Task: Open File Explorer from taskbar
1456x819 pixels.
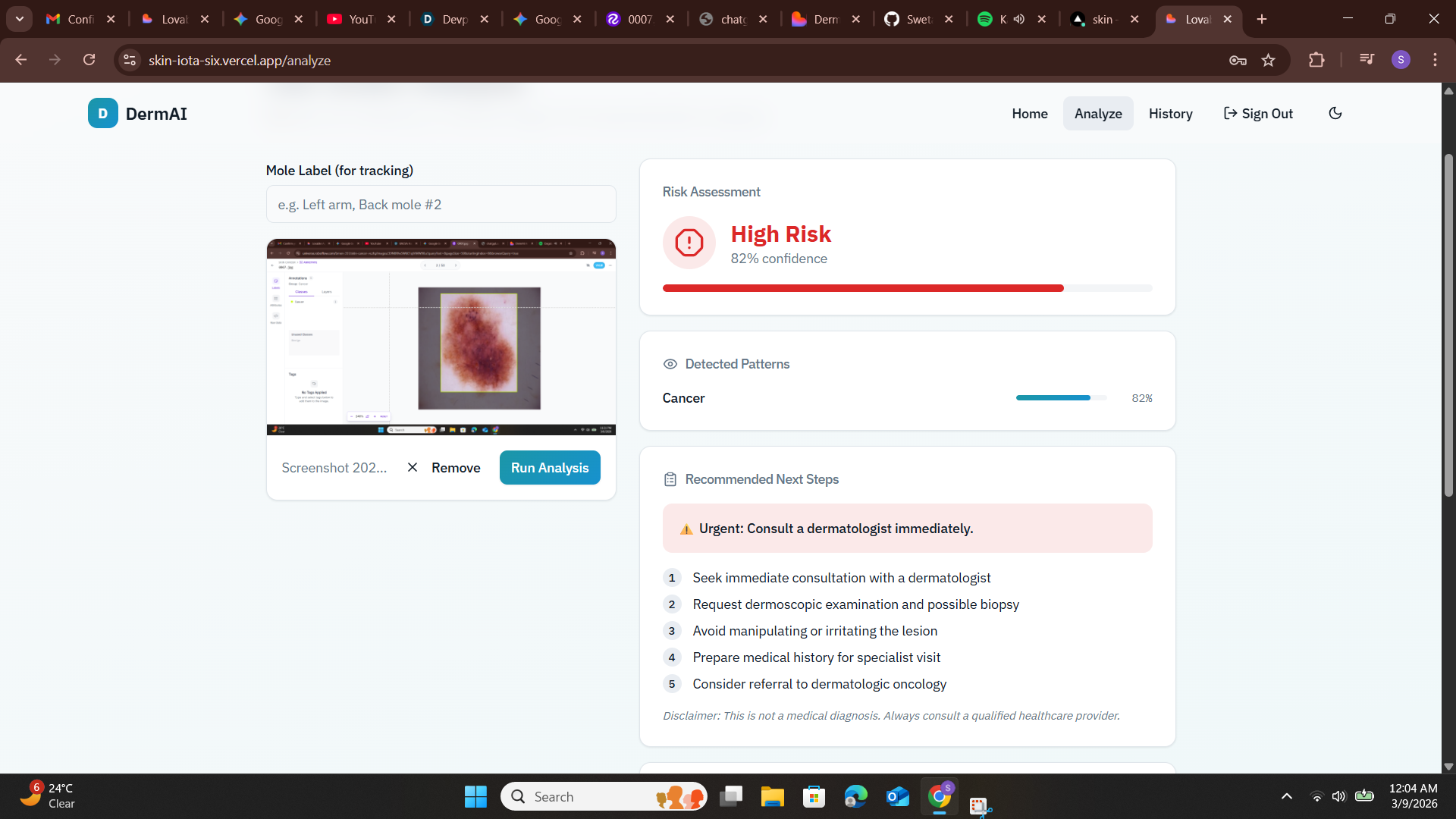Action: tap(772, 797)
